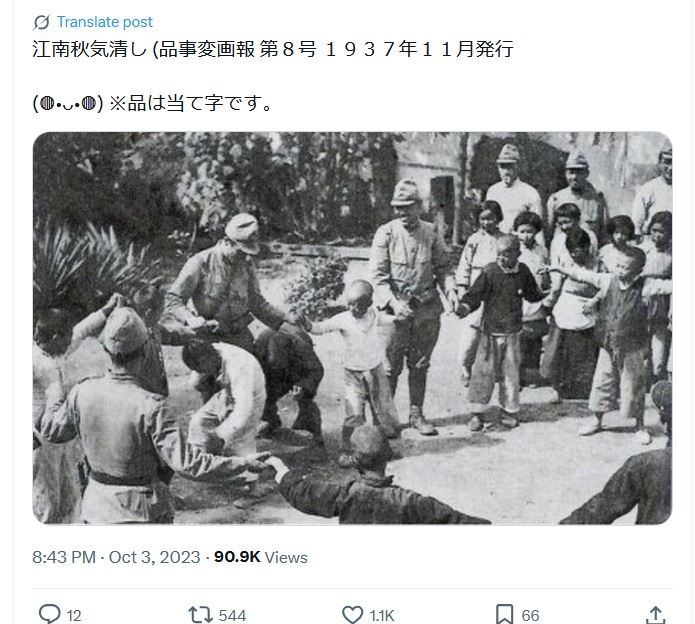Click the translate icon beside Translate post
Viewport: 695px width, 624px height.
coord(41,22)
